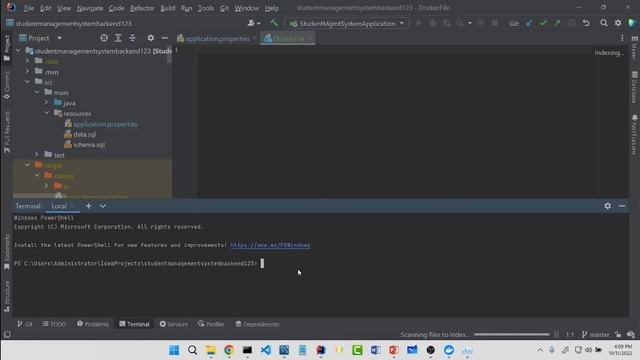Open the Build menu
The height and width of the screenshot is (360, 640).
(167, 8)
